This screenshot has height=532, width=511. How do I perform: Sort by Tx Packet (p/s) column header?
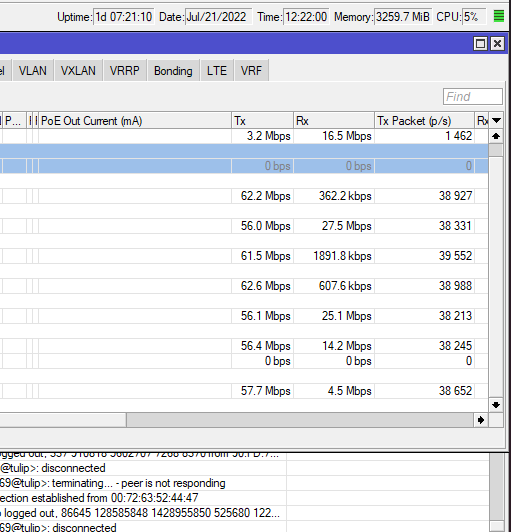click(424, 121)
